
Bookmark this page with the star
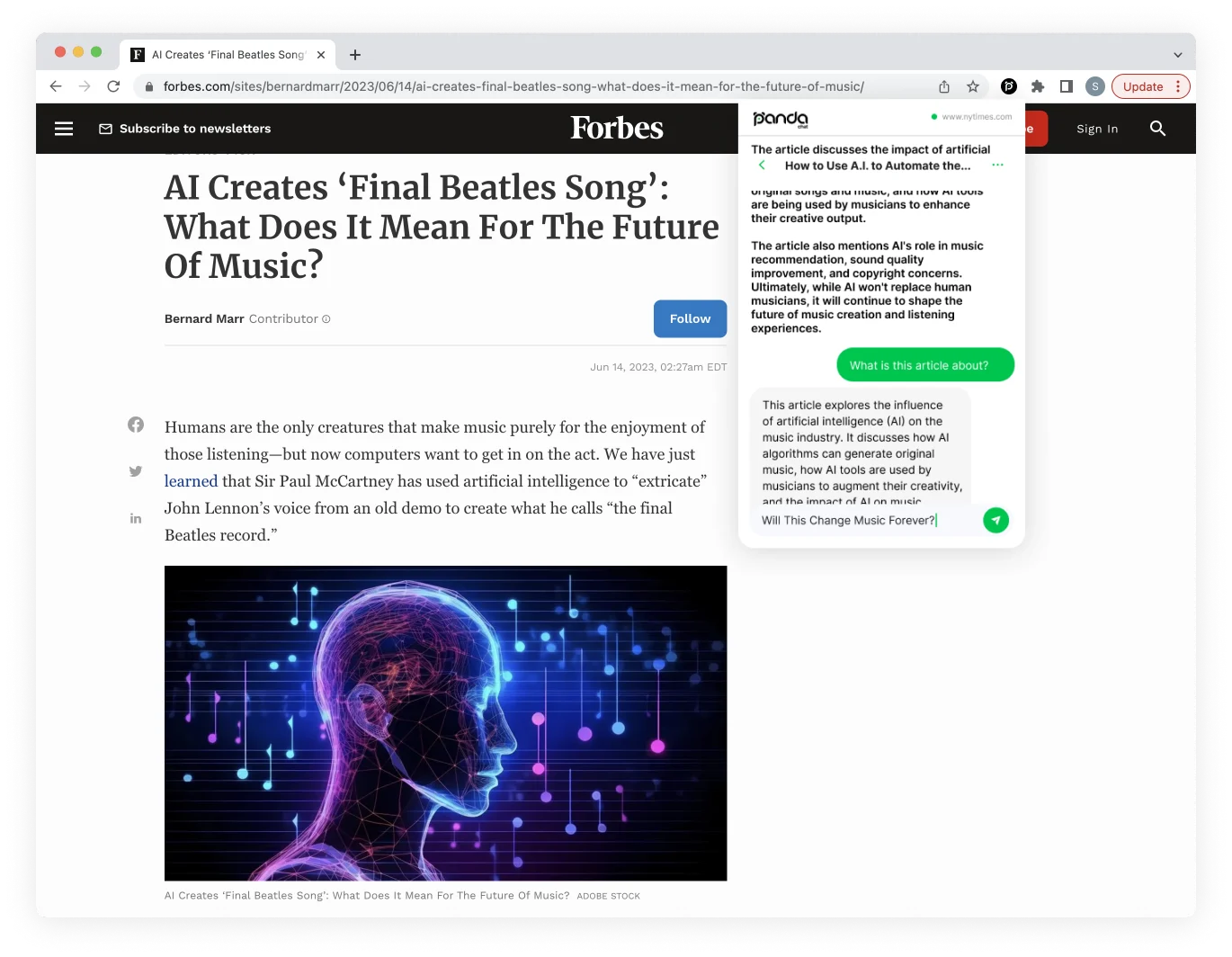tap(973, 86)
